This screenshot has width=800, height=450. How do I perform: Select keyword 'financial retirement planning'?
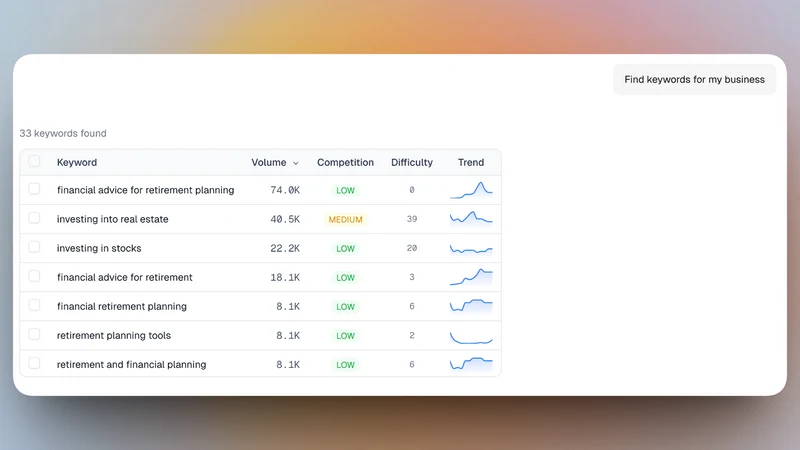coord(121,306)
